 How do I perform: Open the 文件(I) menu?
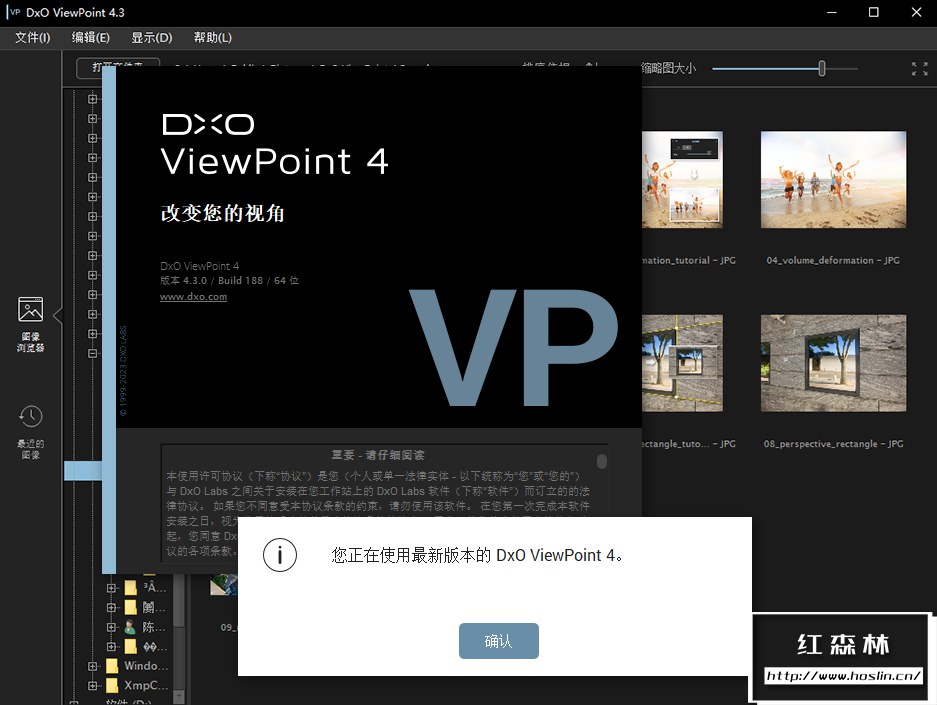[x=32, y=38]
